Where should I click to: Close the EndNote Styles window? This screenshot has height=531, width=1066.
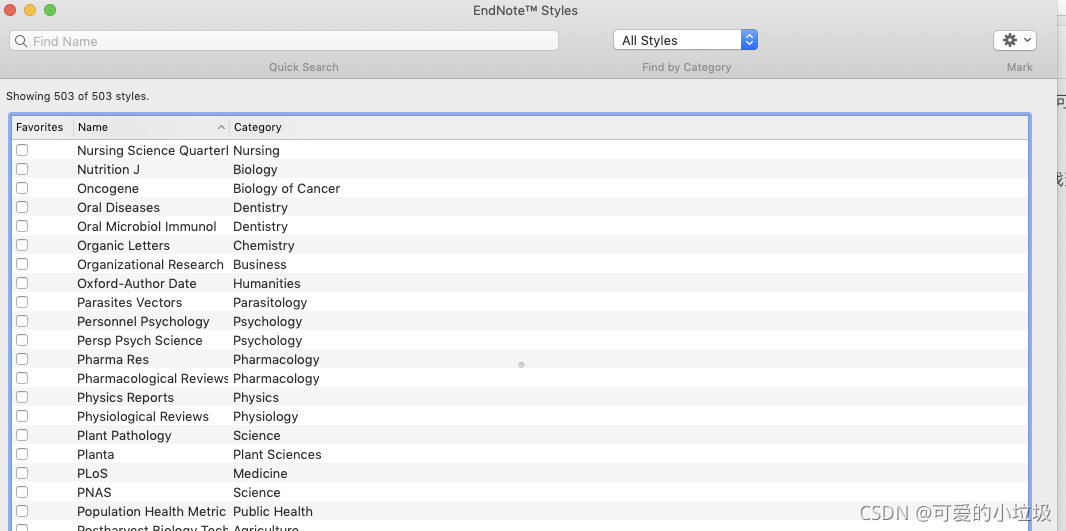pos(10,10)
